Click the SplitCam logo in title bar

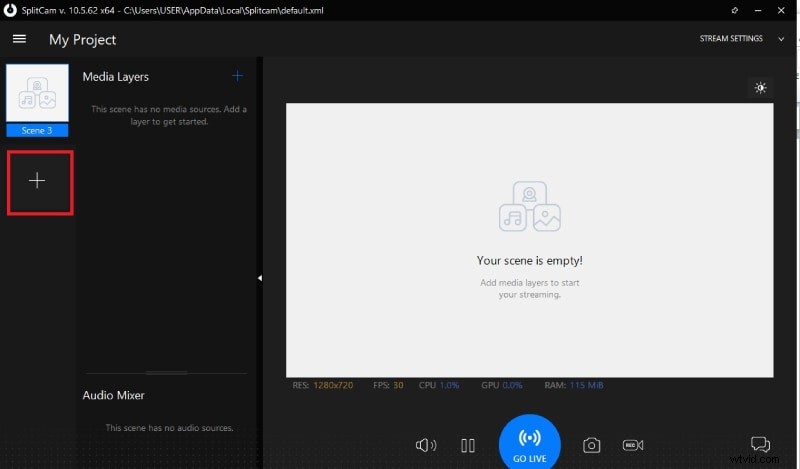[x=10, y=10]
